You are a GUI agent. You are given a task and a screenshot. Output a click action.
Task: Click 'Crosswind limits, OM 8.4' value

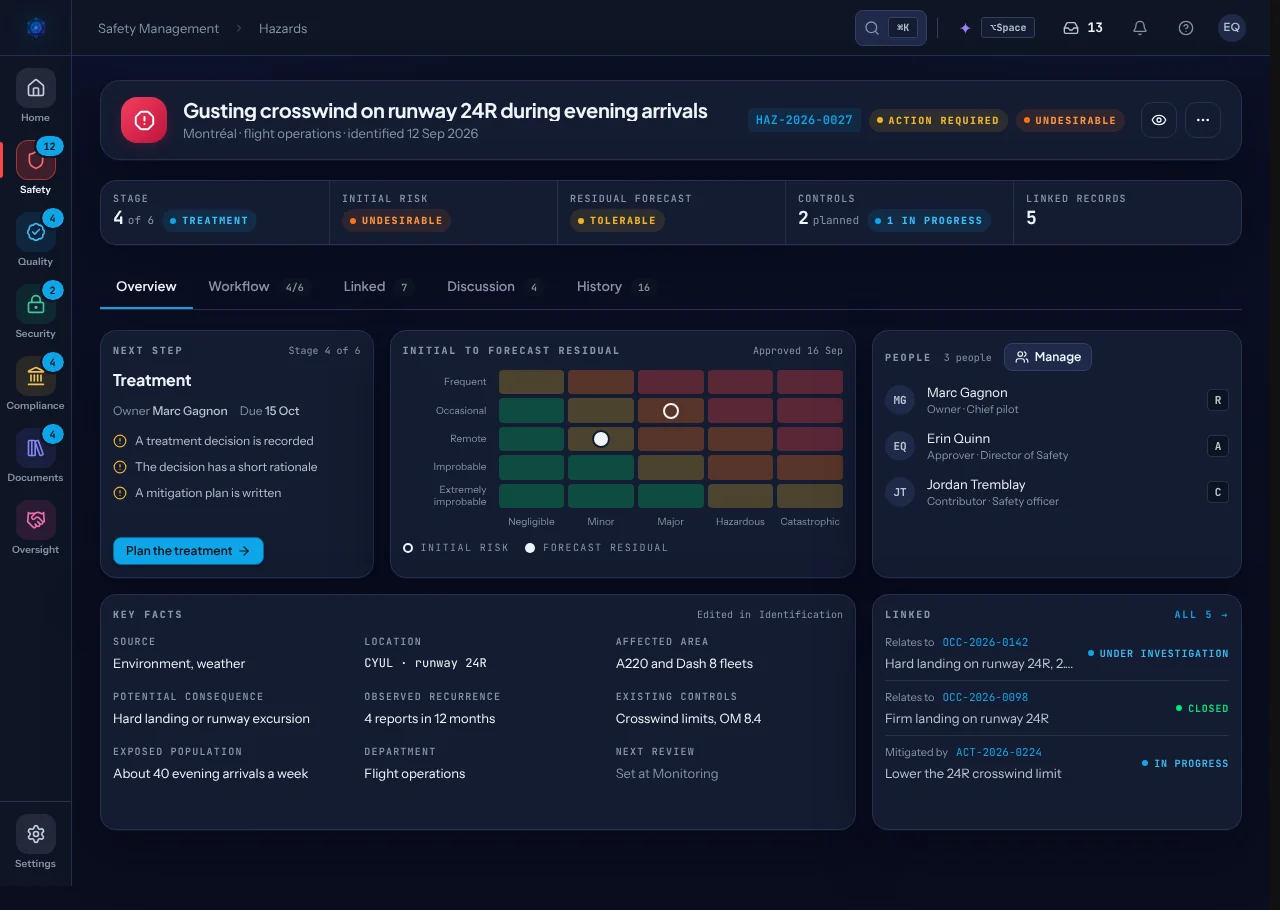689,719
